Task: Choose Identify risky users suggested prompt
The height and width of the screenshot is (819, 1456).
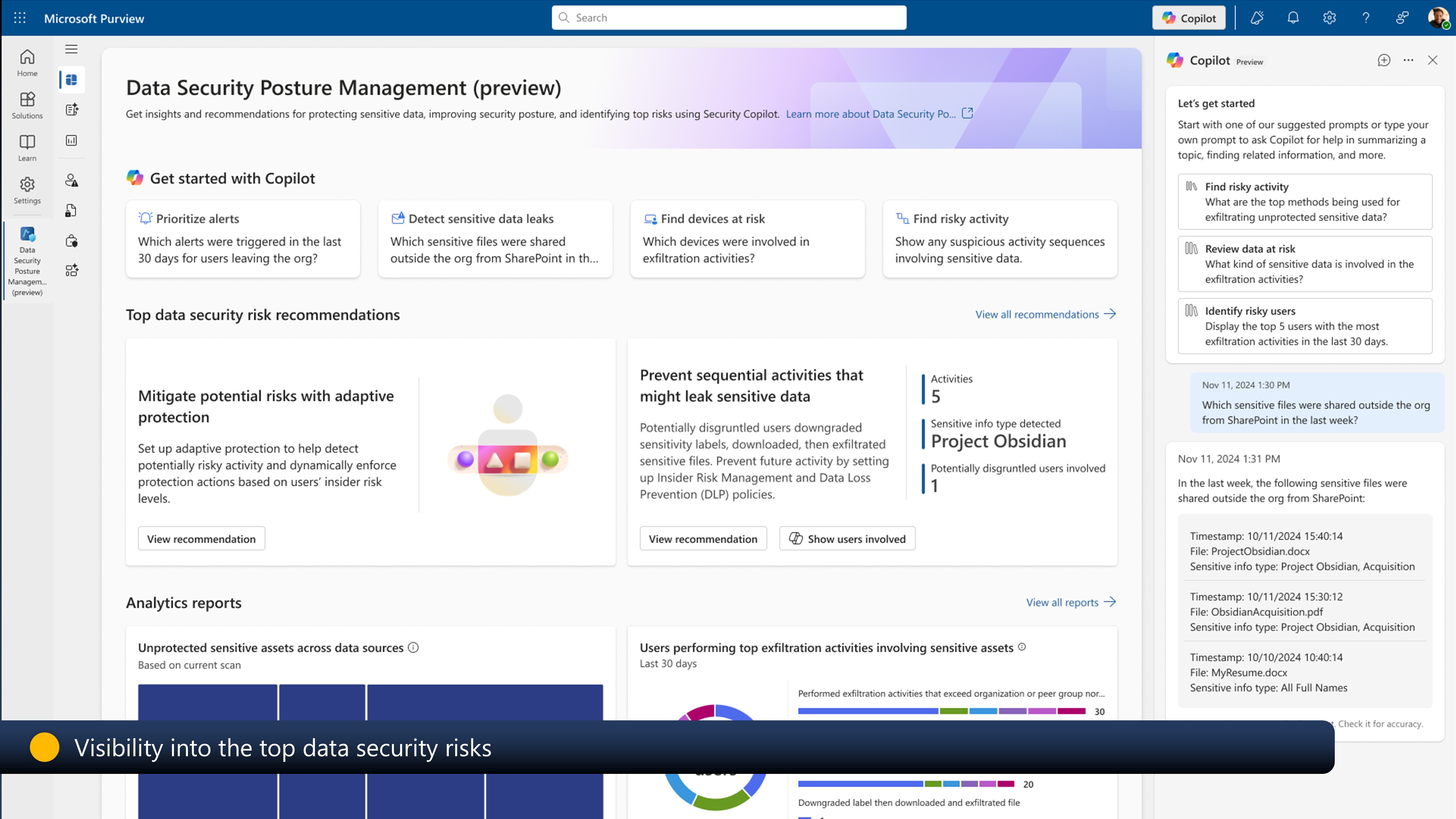Action: [1305, 326]
